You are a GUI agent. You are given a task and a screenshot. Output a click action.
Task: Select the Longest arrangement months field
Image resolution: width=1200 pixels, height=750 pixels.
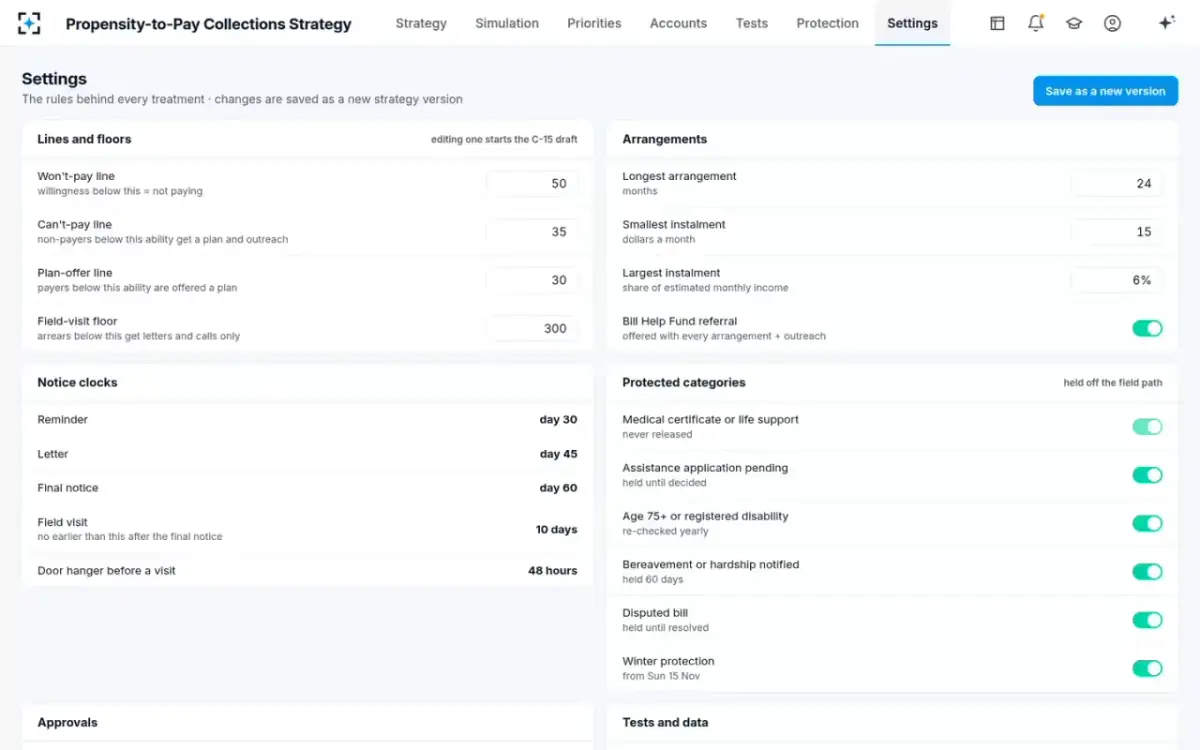(1117, 183)
